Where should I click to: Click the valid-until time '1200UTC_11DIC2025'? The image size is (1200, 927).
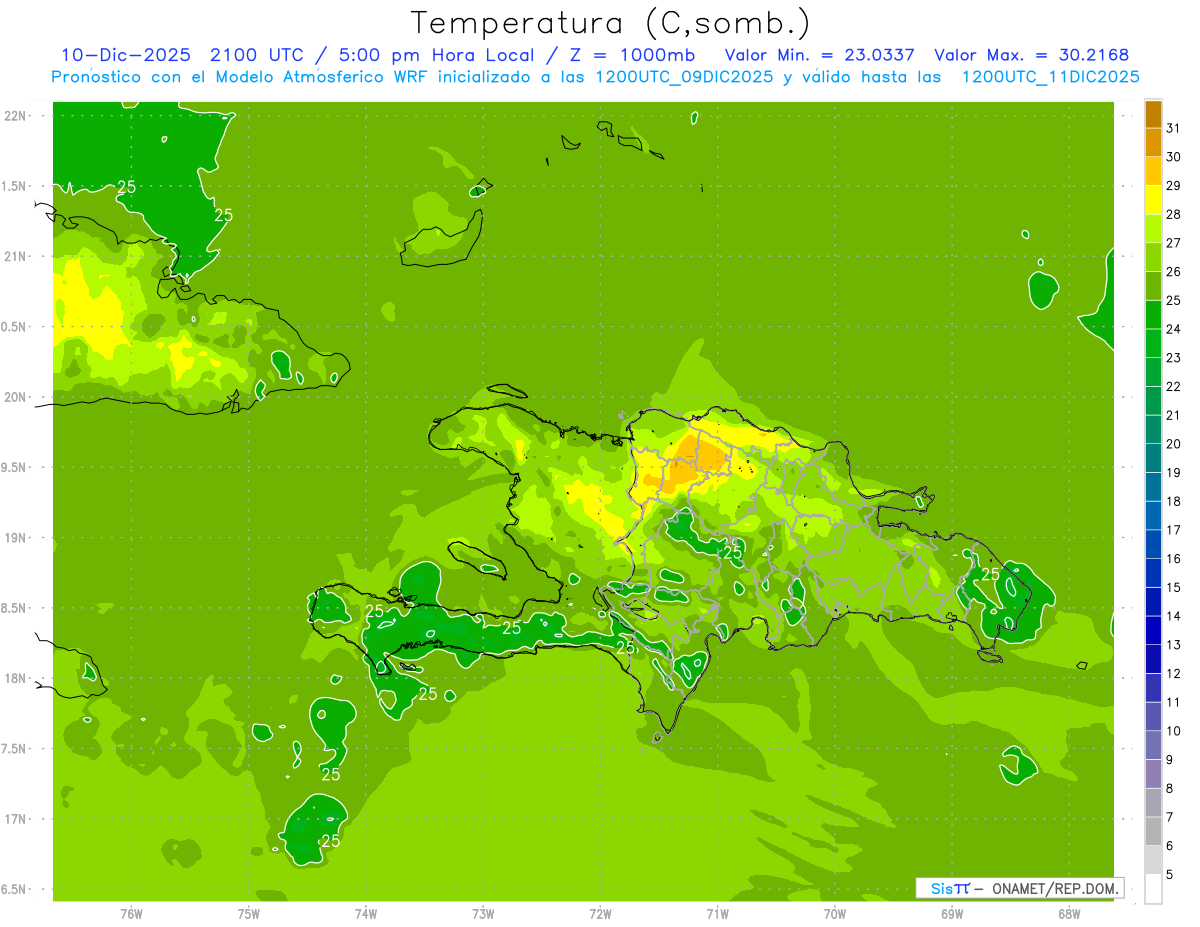(1051, 77)
